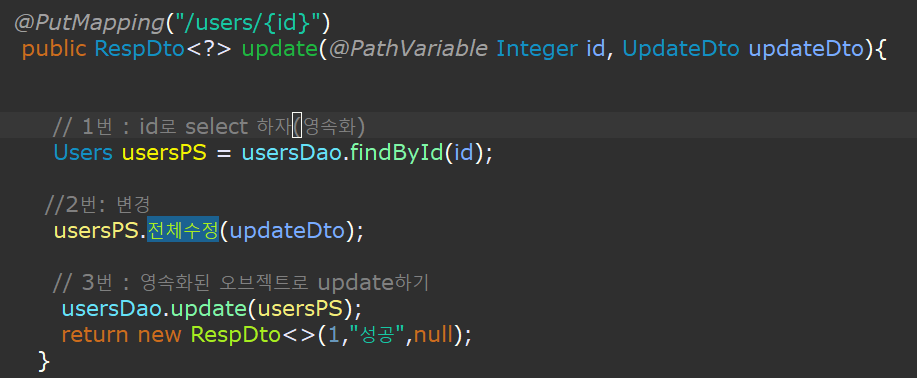Click the '3번 : 영속화된 오브젝트로 update하기' comment

(x=241, y=283)
